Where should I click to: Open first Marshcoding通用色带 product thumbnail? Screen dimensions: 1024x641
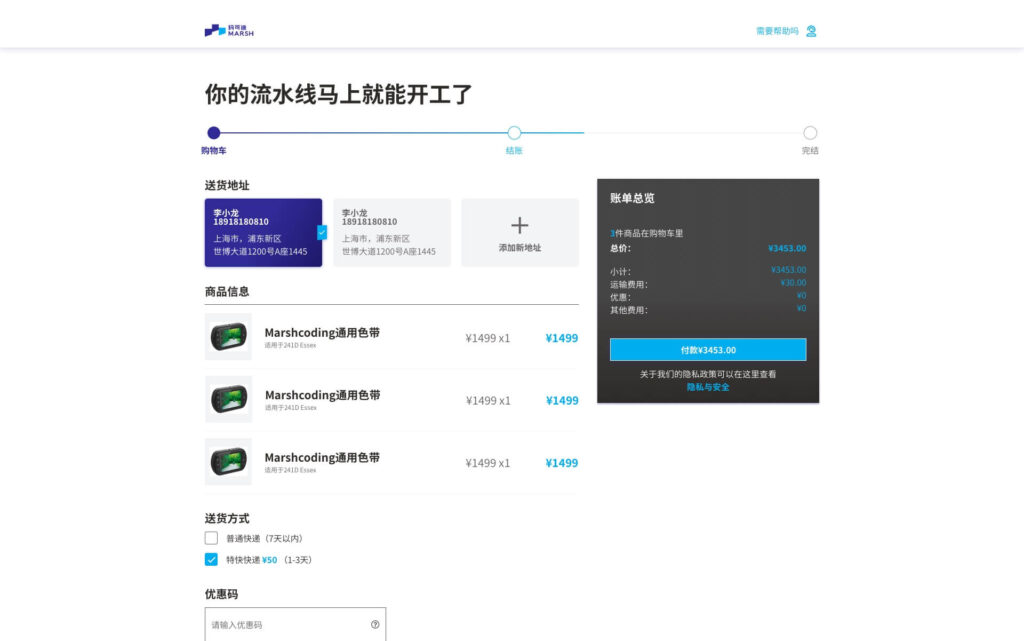pos(228,337)
